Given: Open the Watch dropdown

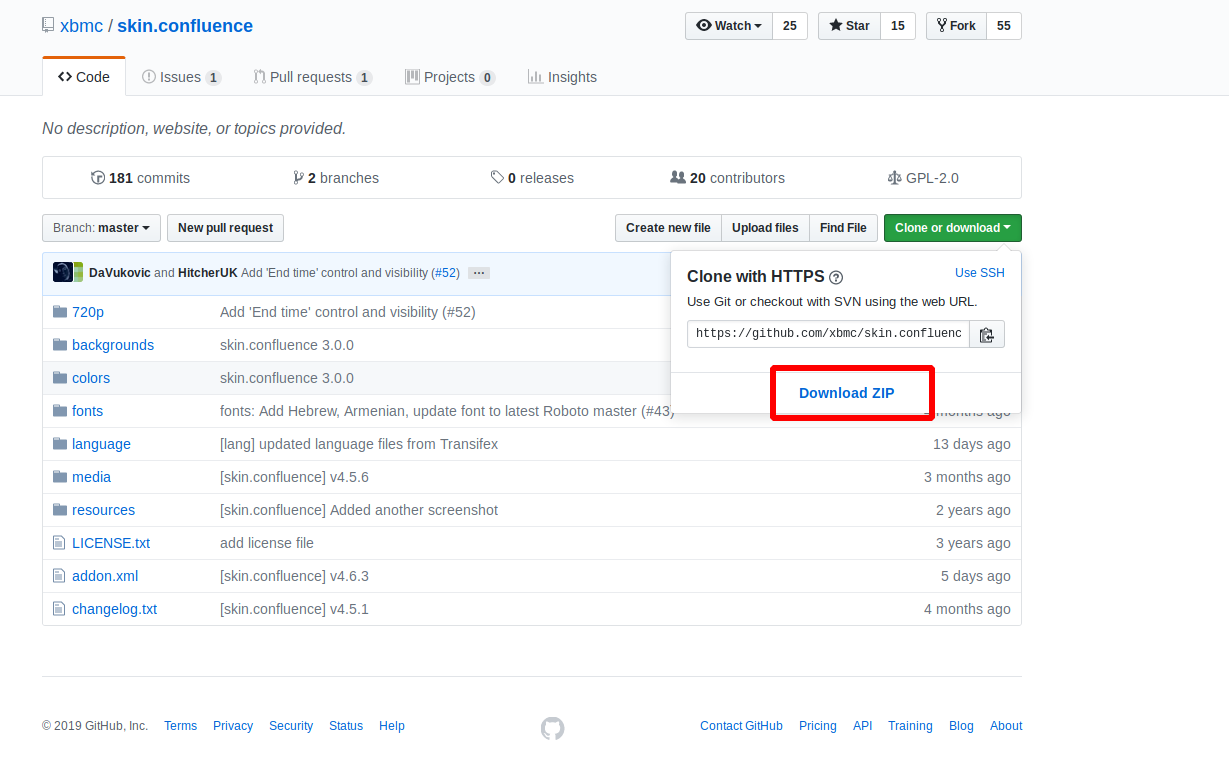Looking at the screenshot, I should 729,26.
